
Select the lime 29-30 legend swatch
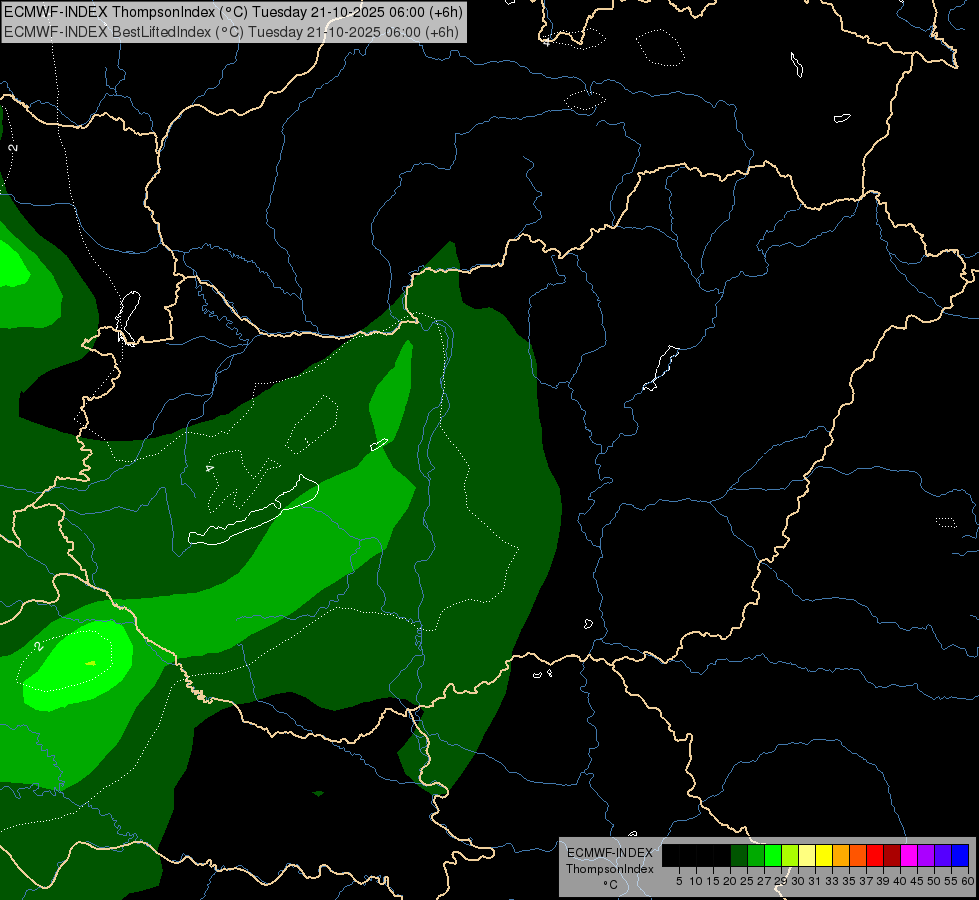tap(790, 855)
